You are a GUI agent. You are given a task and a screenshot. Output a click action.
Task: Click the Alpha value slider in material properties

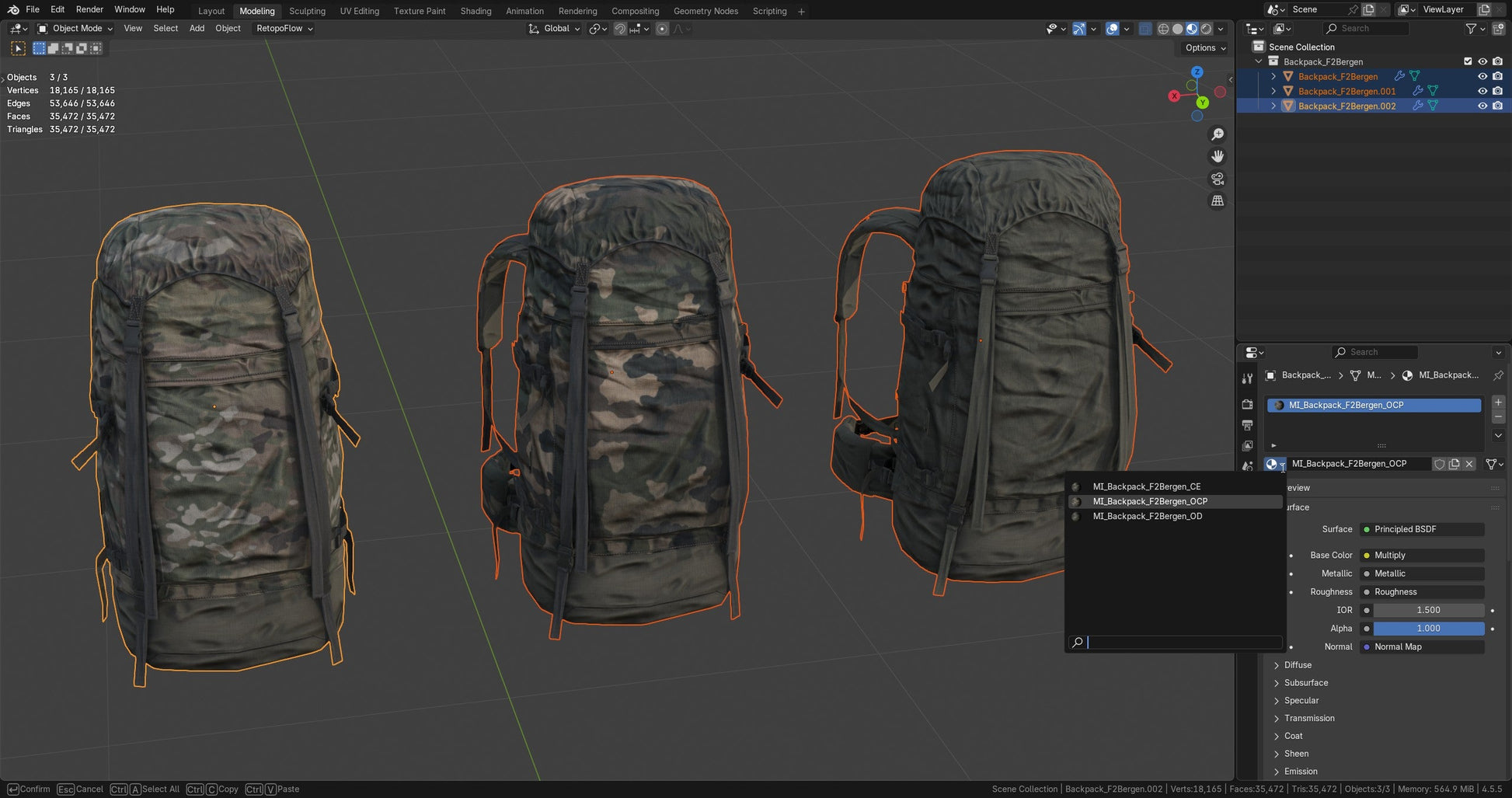click(x=1428, y=628)
